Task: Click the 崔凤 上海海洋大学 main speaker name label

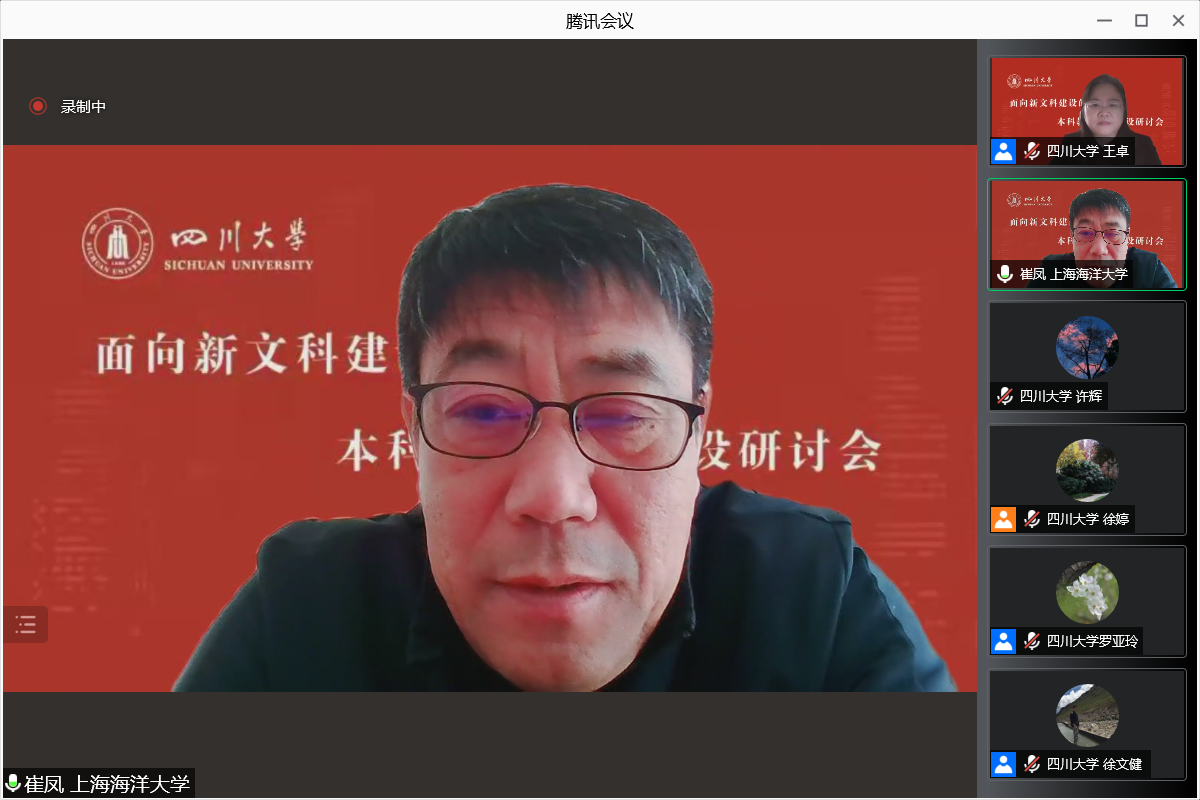Action: tap(107, 783)
